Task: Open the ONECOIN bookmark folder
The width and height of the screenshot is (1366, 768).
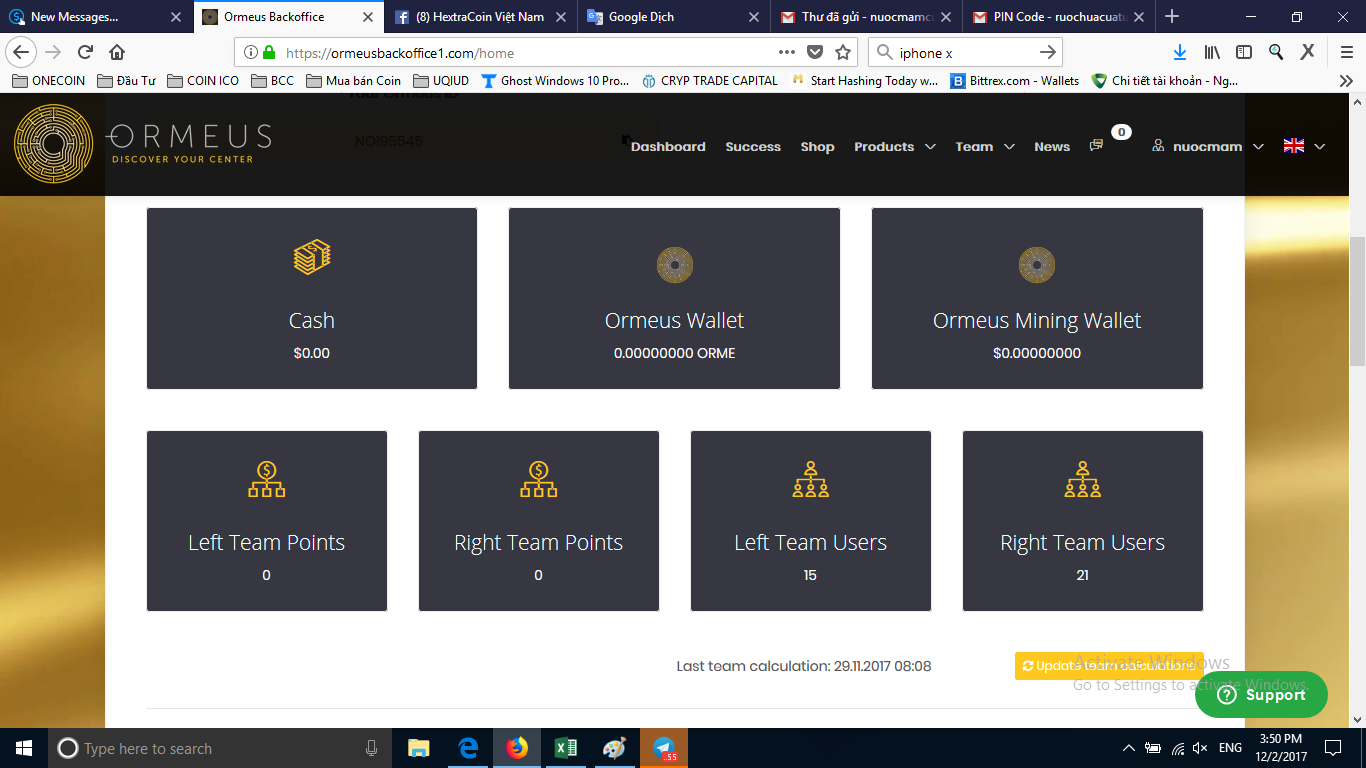Action: [49, 81]
